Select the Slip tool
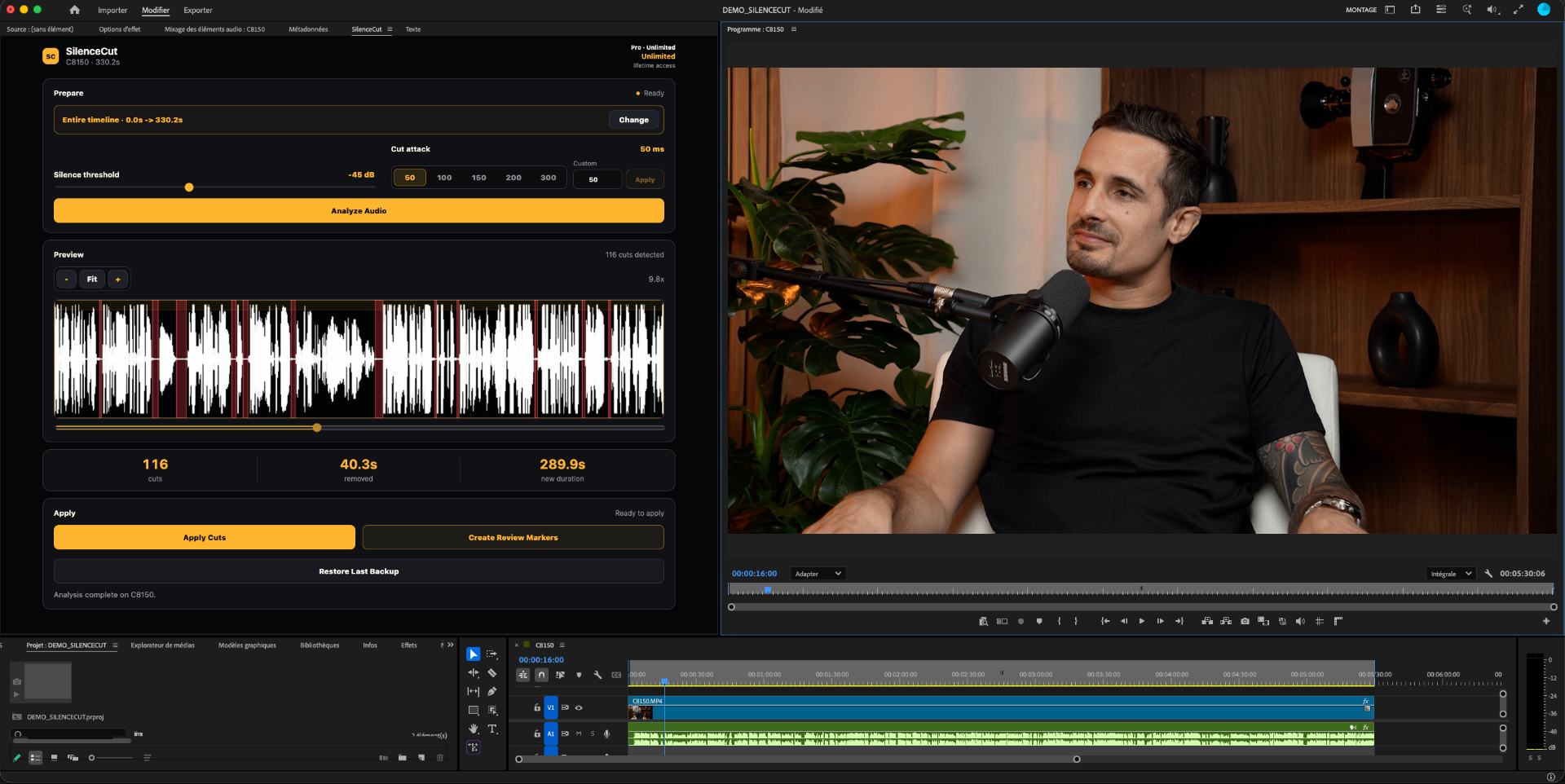 pyautogui.click(x=474, y=691)
